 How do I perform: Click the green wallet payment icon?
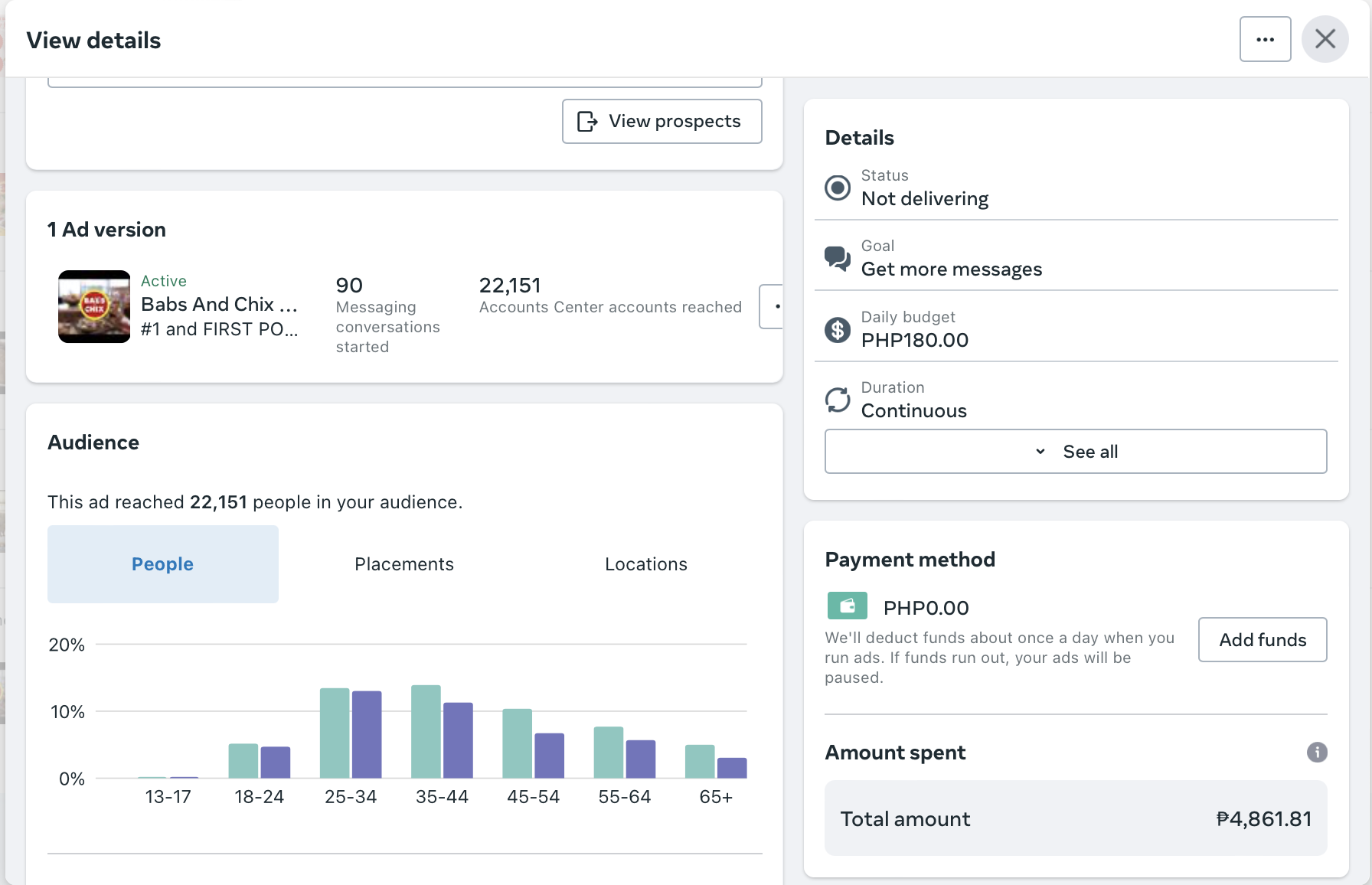click(847, 606)
